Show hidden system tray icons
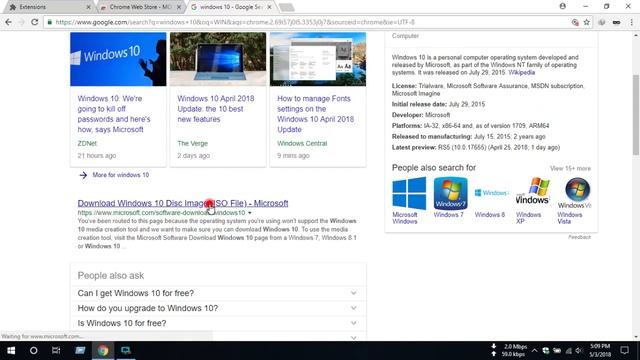Image resolution: width=640 pixels, height=360 pixels. (x=534, y=351)
